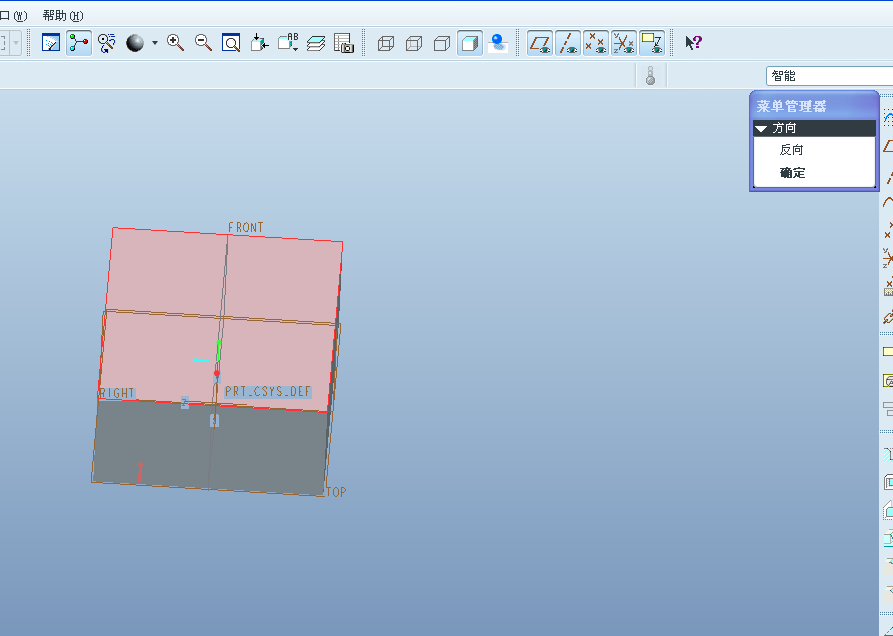Image resolution: width=893 pixels, height=636 pixels.
Task: Click the 菜单管理器 title bar
Action: tap(814, 106)
